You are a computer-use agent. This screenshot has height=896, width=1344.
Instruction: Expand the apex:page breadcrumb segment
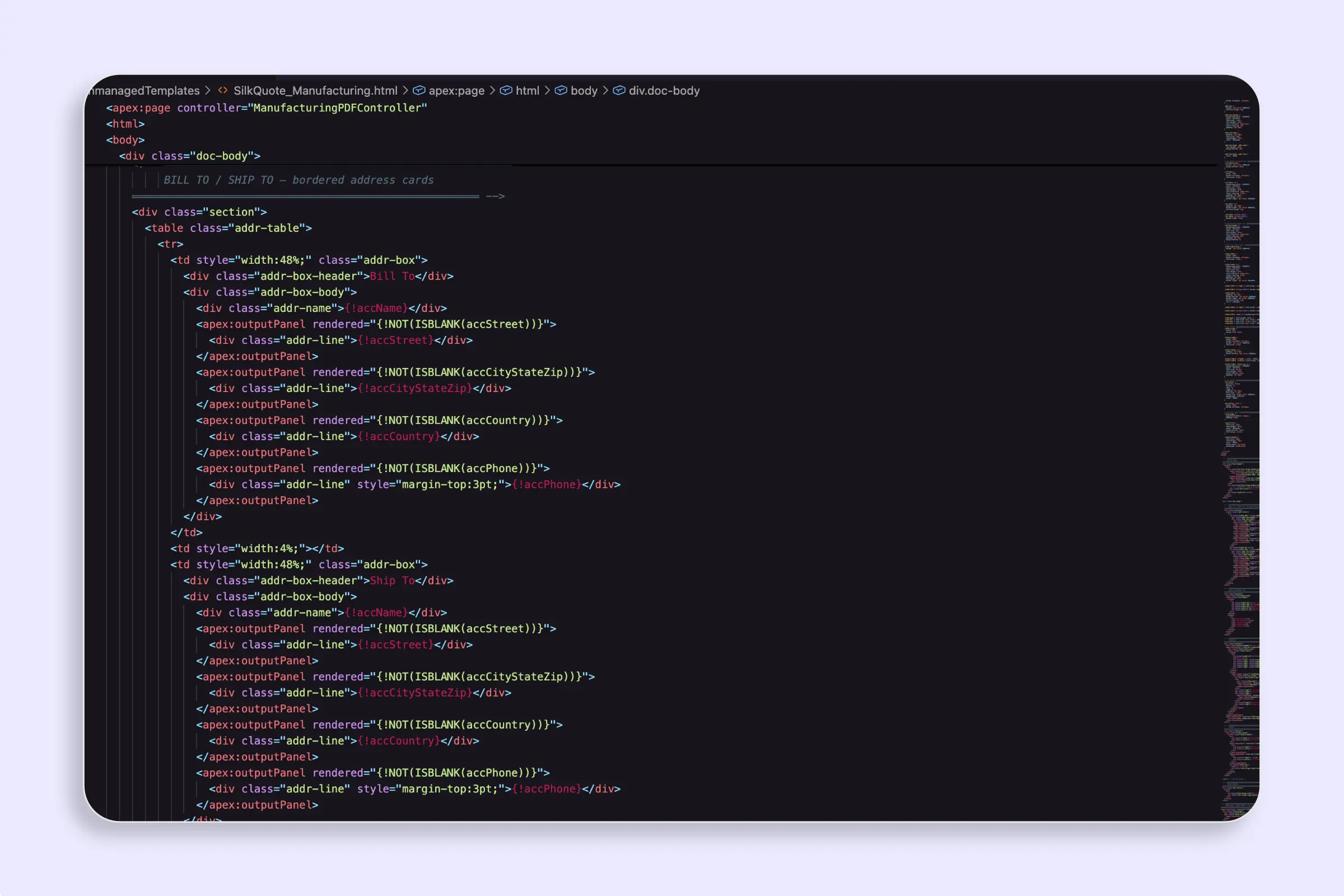pyautogui.click(x=456, y=90)
